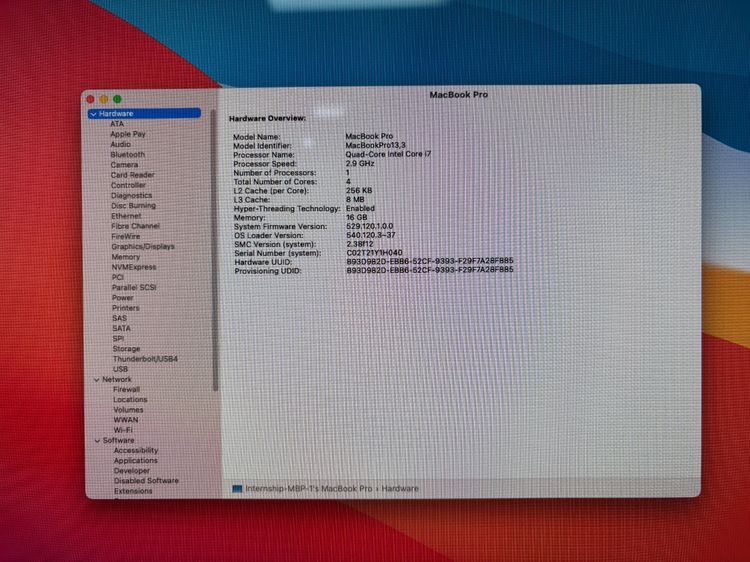Click System Firmware Version value 529.120.1.0.0
The width and height of the screenshot is (750, 562).
tap(370, 226)
